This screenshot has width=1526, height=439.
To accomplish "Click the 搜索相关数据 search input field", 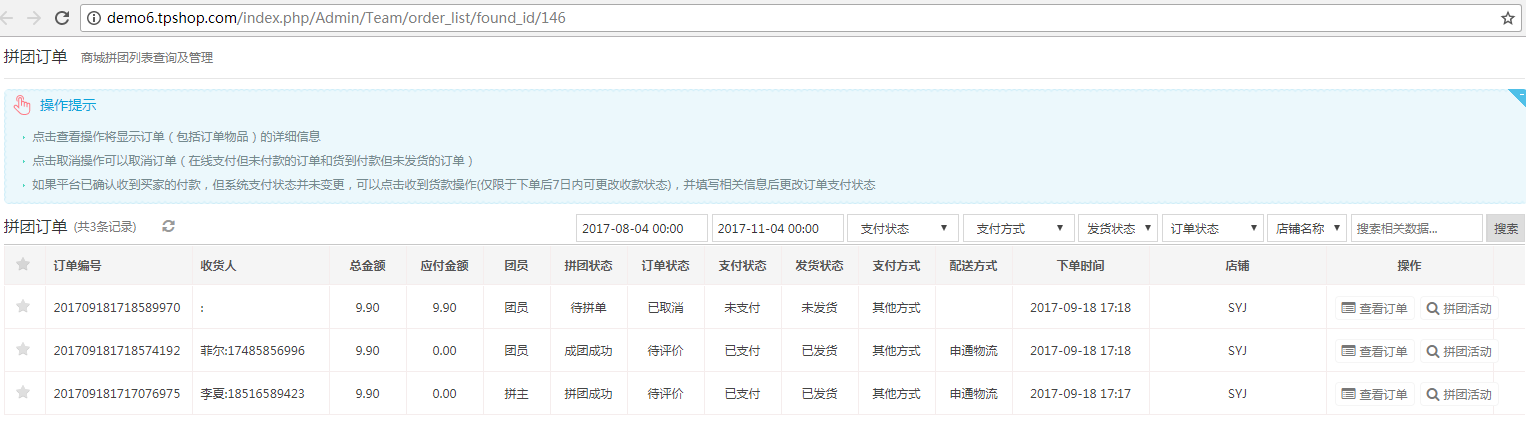I will pos(1415,229).
